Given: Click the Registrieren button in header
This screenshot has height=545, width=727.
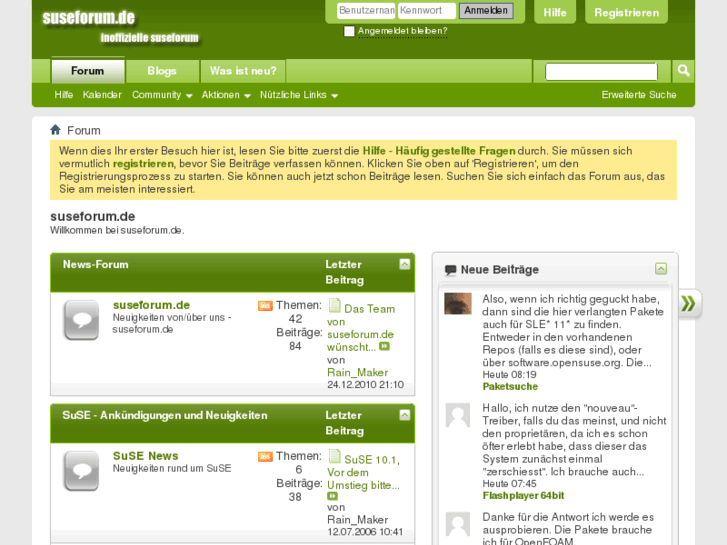Looking at the screenshot, I should pos(626,13).
